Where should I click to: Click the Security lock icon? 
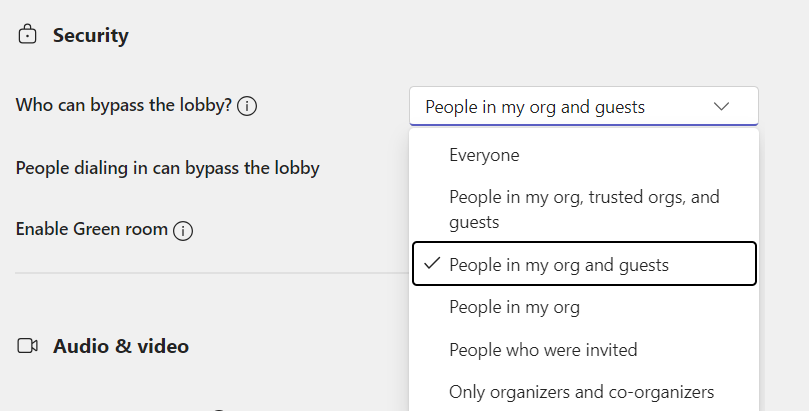tap(27, 35)
